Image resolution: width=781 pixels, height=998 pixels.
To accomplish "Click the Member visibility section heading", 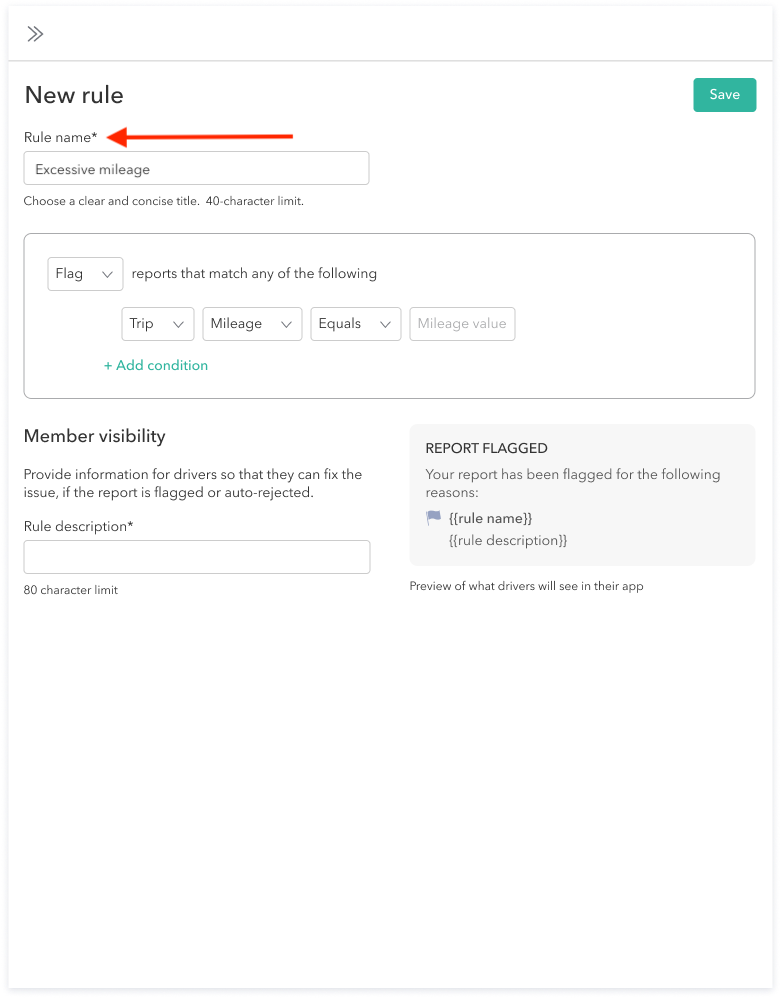I will [94, 436].
